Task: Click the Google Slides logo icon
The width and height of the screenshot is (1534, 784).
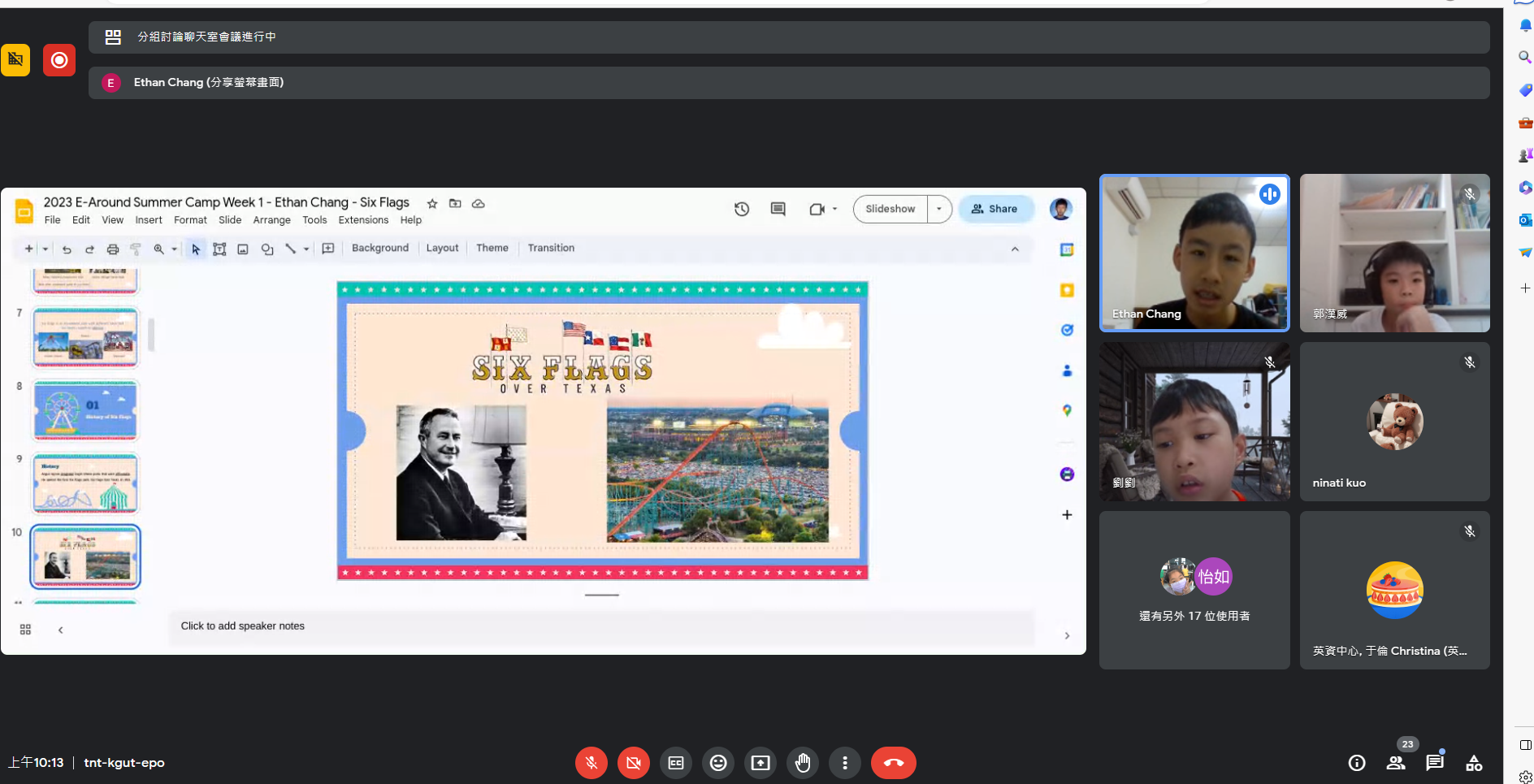Action: pos(24,211)
